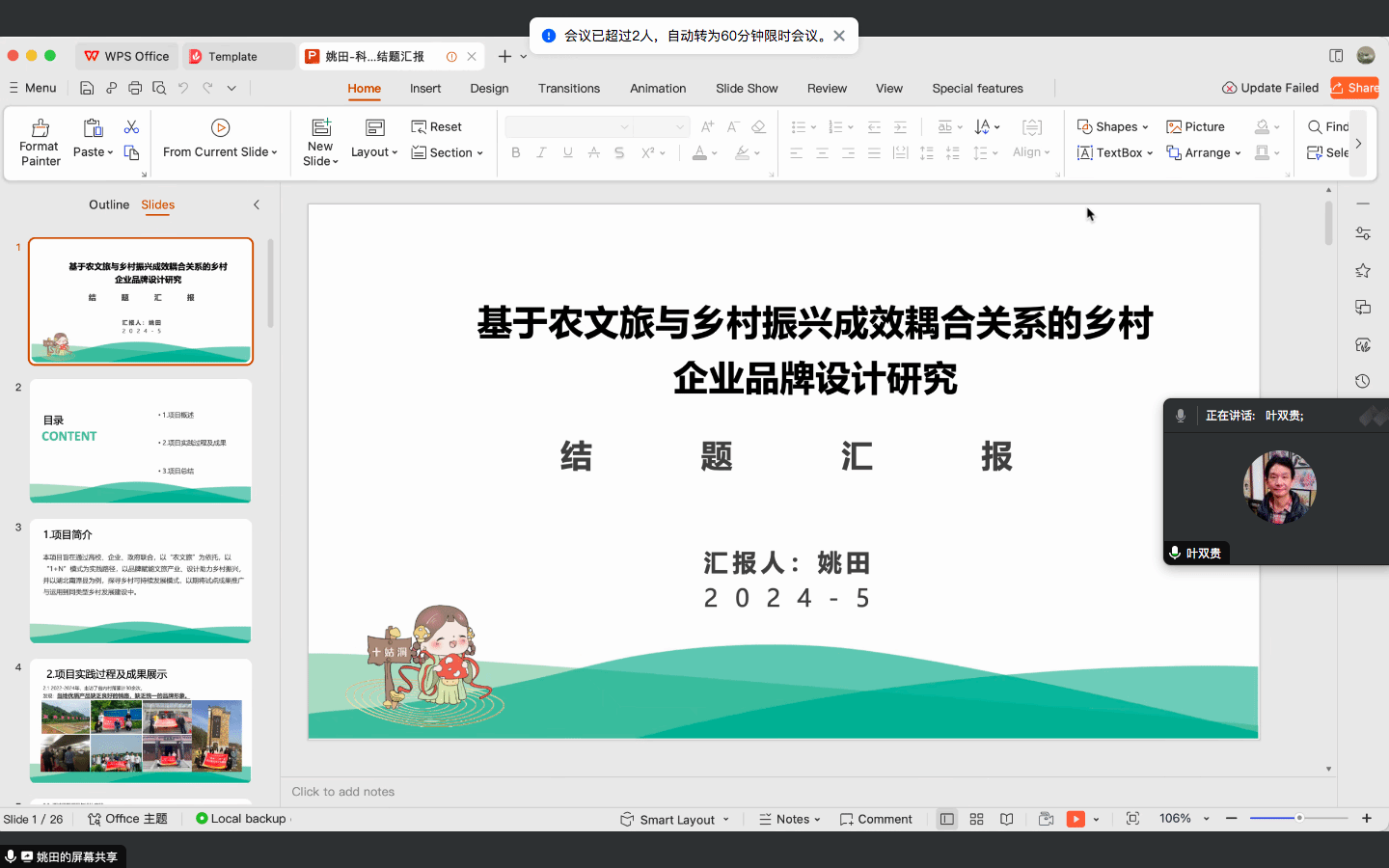The width and height of the screenshot is (1389, 868).
Task: Insert a Picture from the ribbon
Action: (x=1195, y=126)
